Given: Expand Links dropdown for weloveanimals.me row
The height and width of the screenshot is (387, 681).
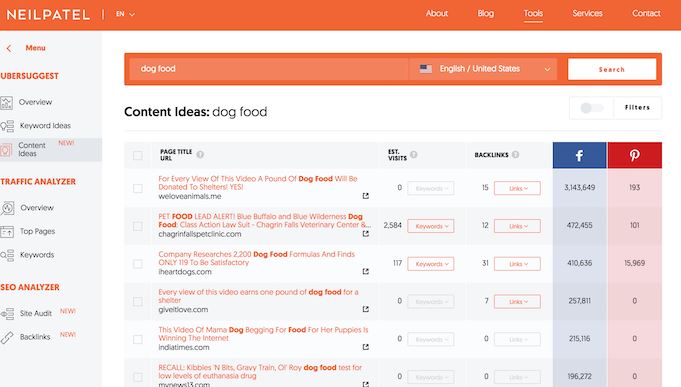Looking at the screenshot, I should [x=517, y=189].
